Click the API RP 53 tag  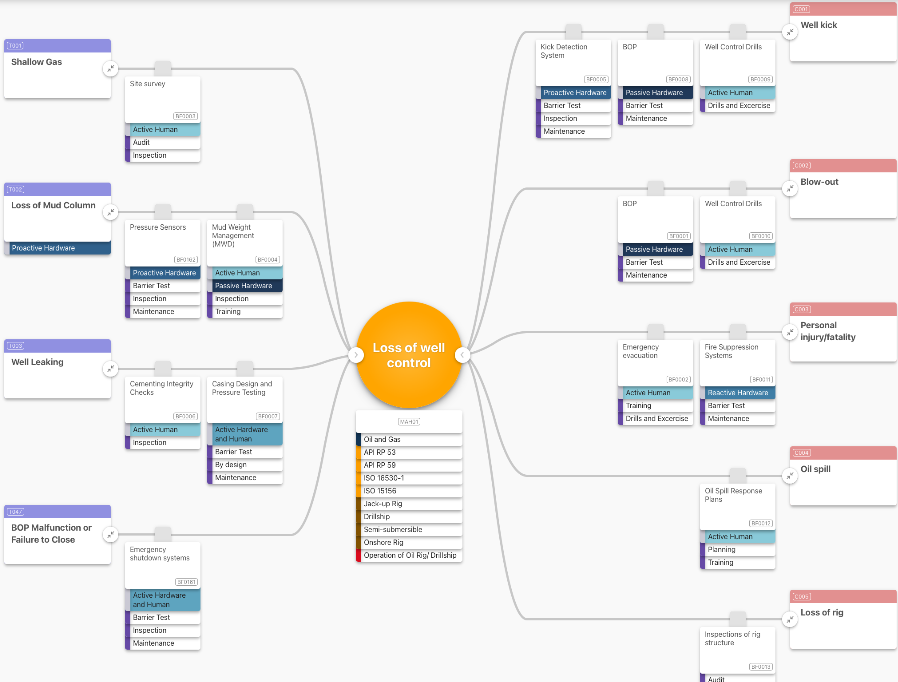[x=409, y=452]
